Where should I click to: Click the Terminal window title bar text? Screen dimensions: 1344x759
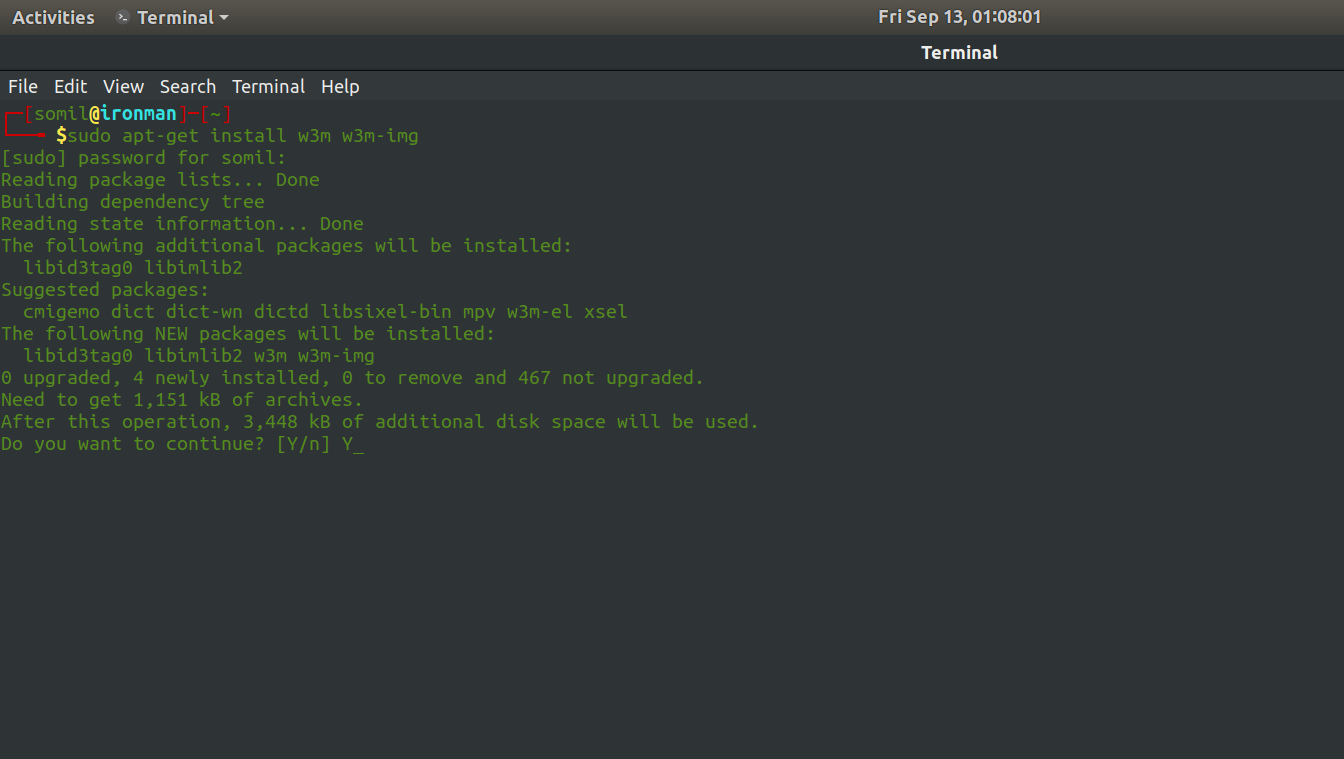(959, 53)
